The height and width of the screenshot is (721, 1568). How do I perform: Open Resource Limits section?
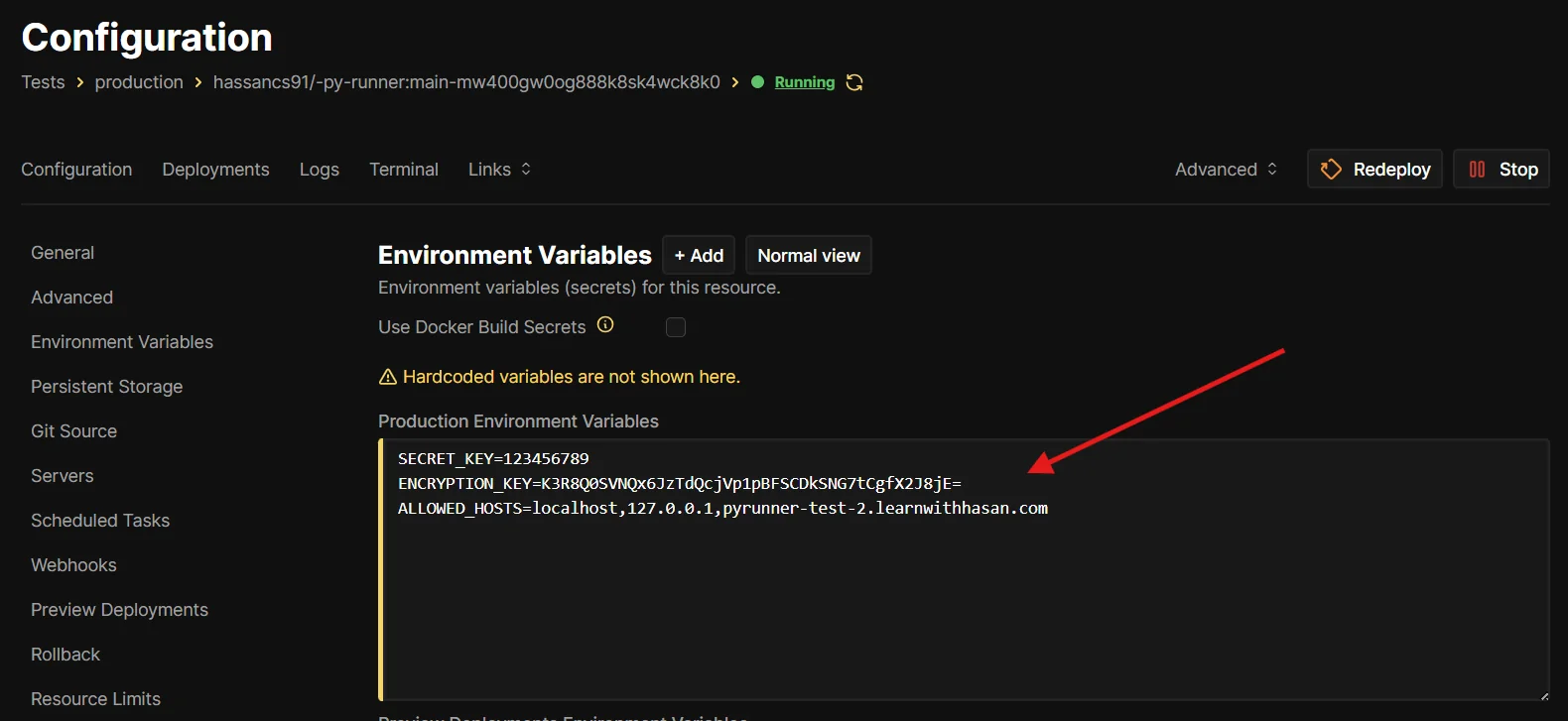click(x=95, y=699)
